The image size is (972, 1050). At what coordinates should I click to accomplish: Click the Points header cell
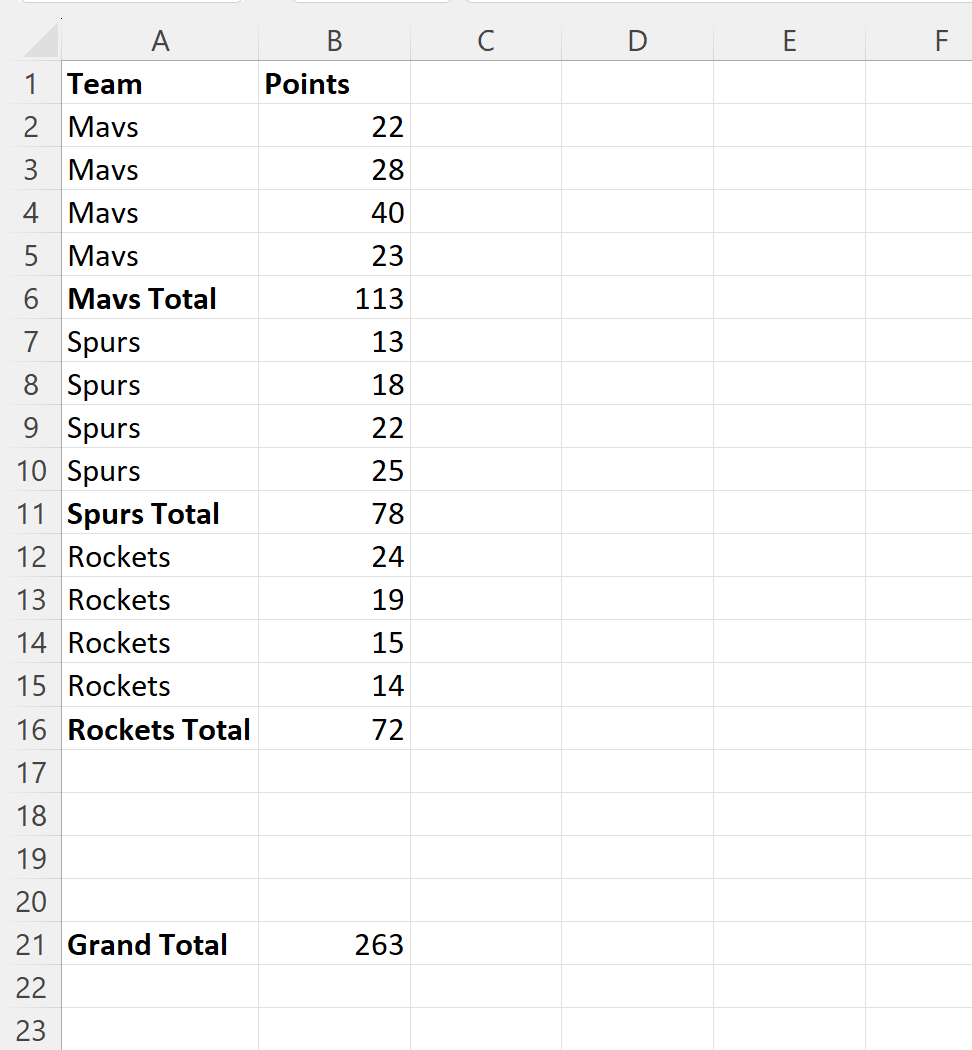(x=334, y=83)
